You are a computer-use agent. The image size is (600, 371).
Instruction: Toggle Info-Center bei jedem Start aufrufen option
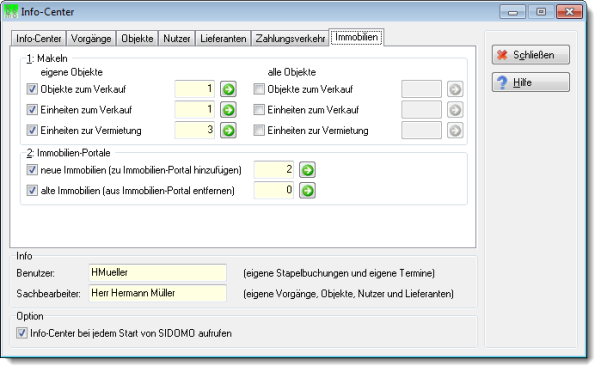22,333
